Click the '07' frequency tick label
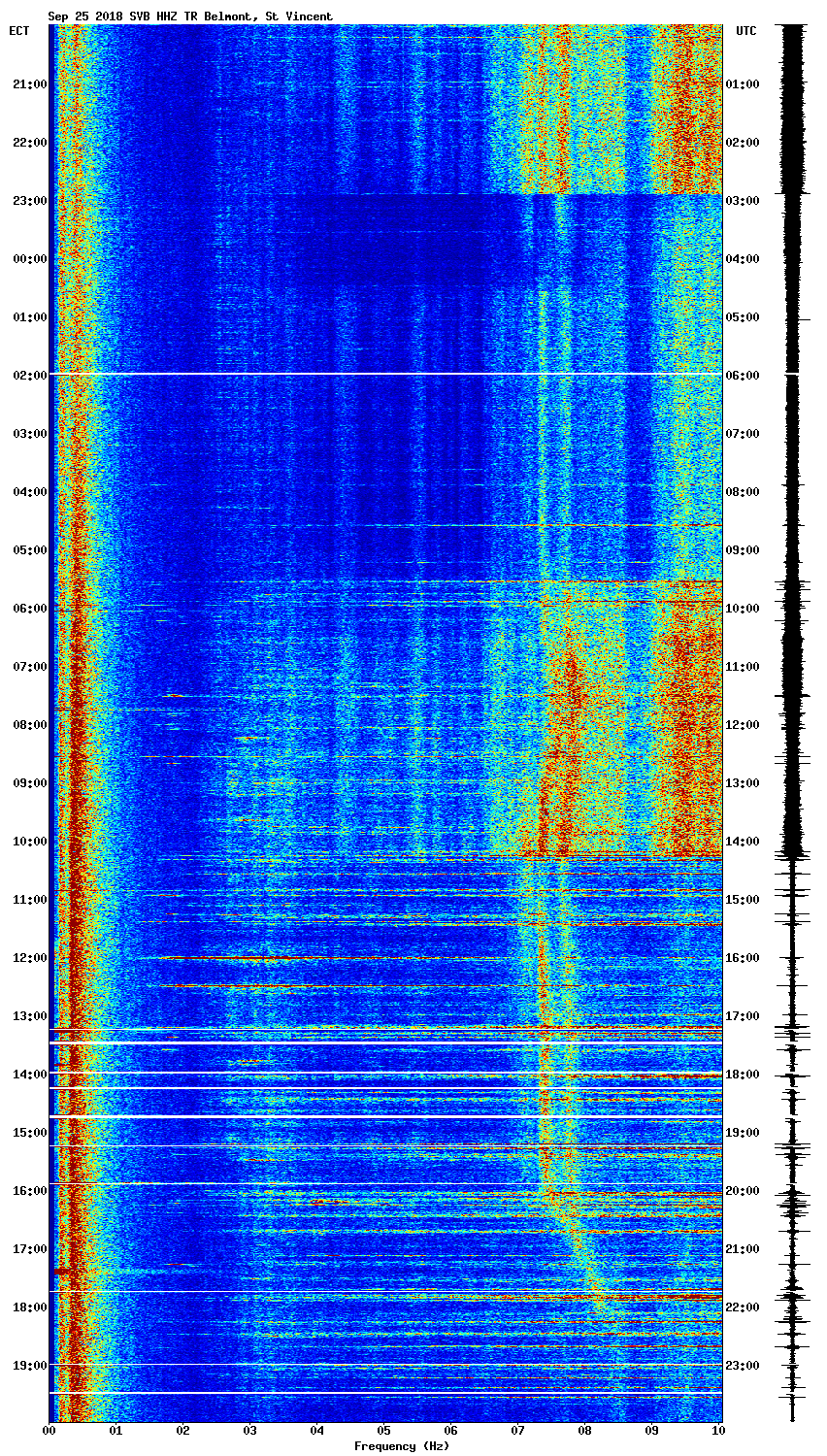The height and width of the screenshot is (1456, 827). pos(518,1431)
